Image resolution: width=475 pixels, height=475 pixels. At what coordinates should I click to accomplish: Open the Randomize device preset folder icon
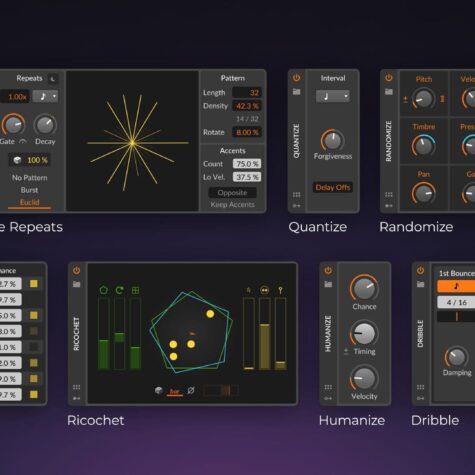[389, 91]
